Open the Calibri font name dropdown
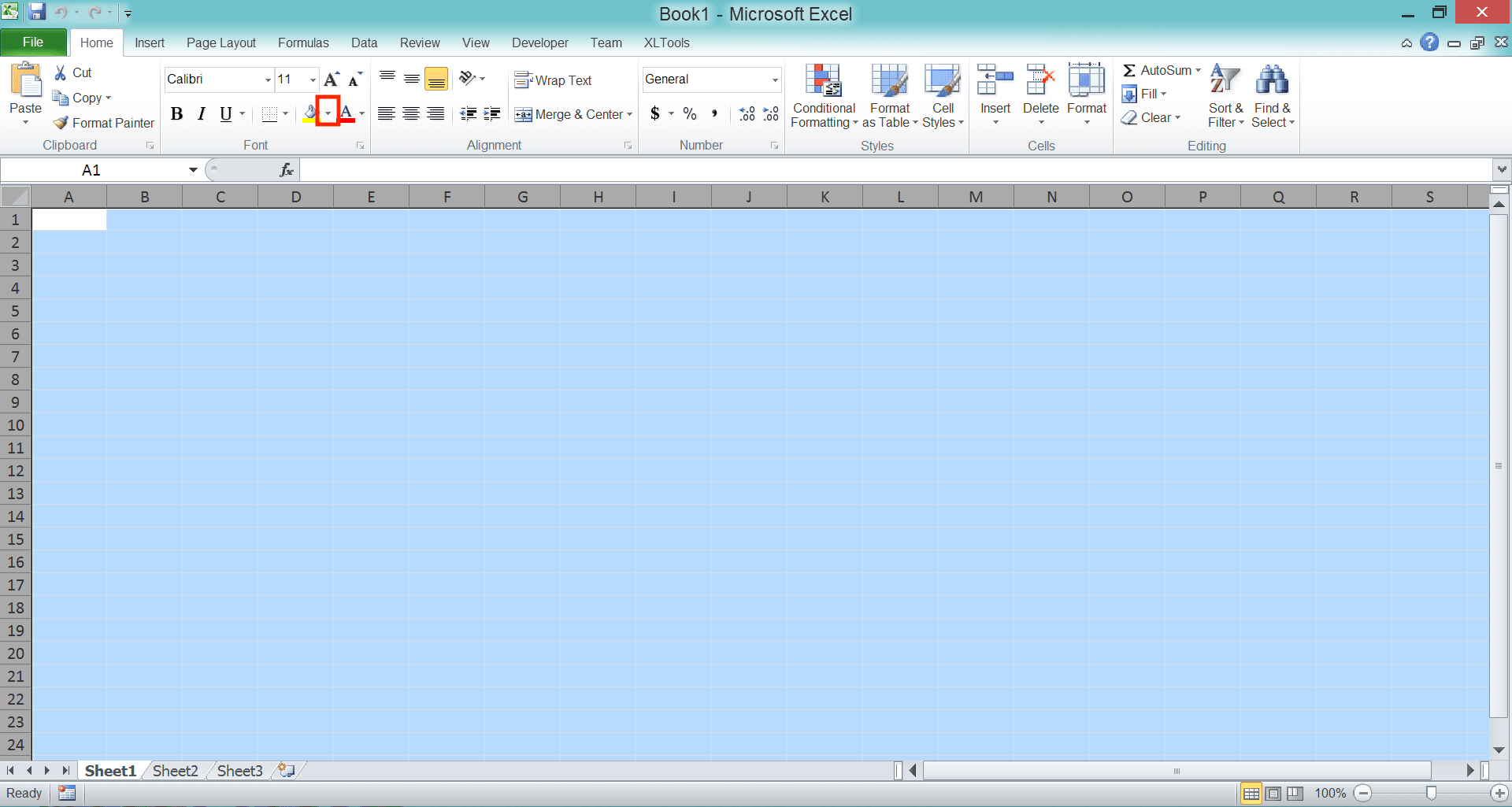 (x=268, y=80)
